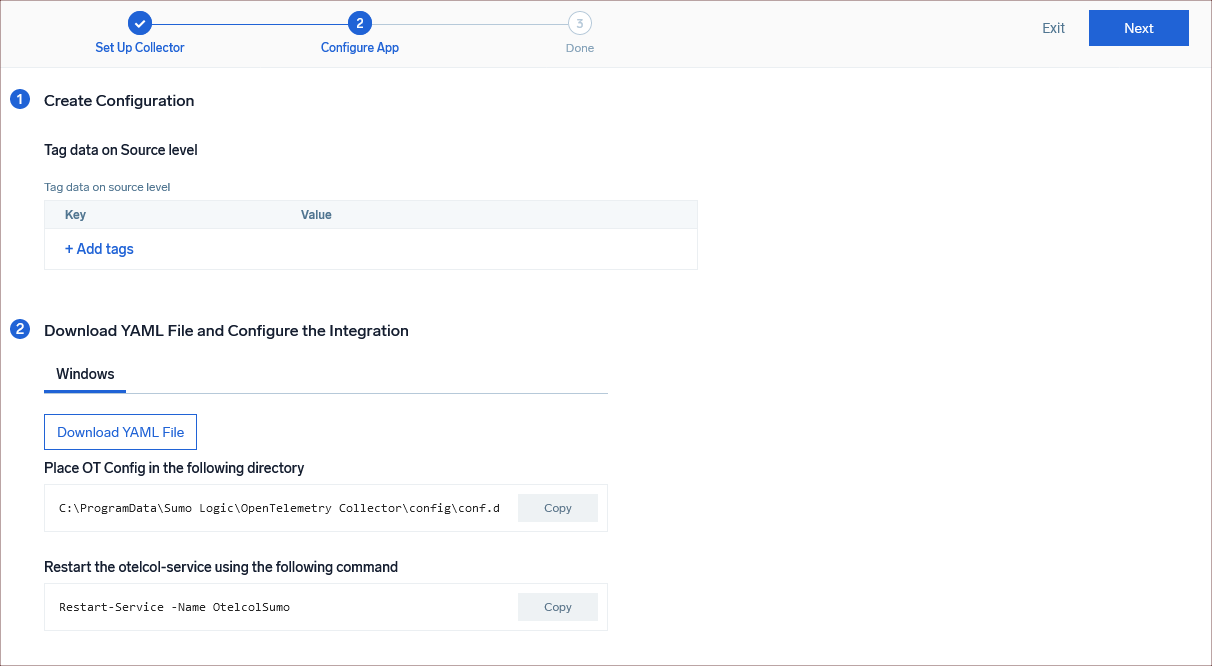
Task: Select the Value column header
Action: [x=316, y=214]
